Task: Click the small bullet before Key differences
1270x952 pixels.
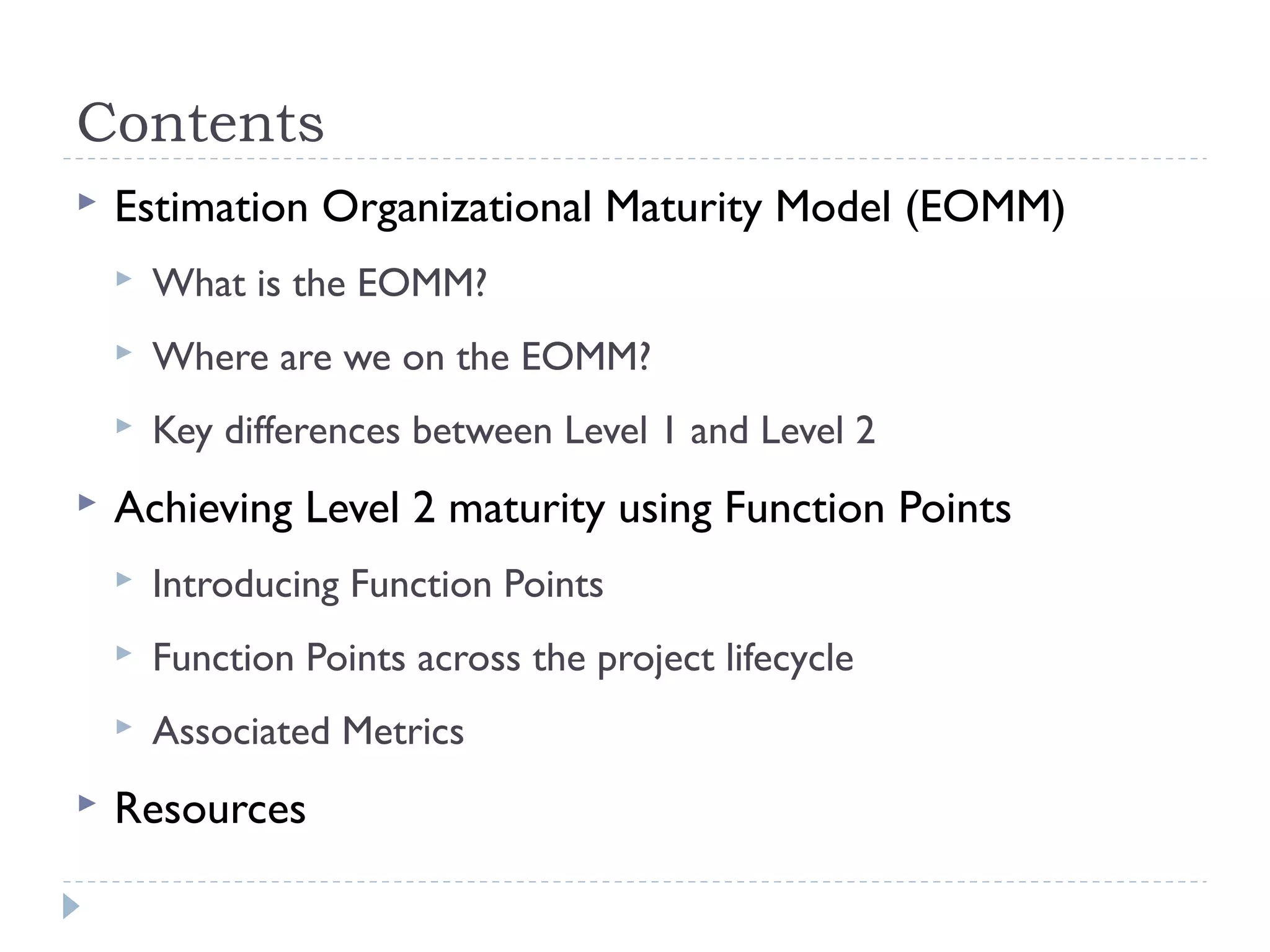Action: coord(124,426)
